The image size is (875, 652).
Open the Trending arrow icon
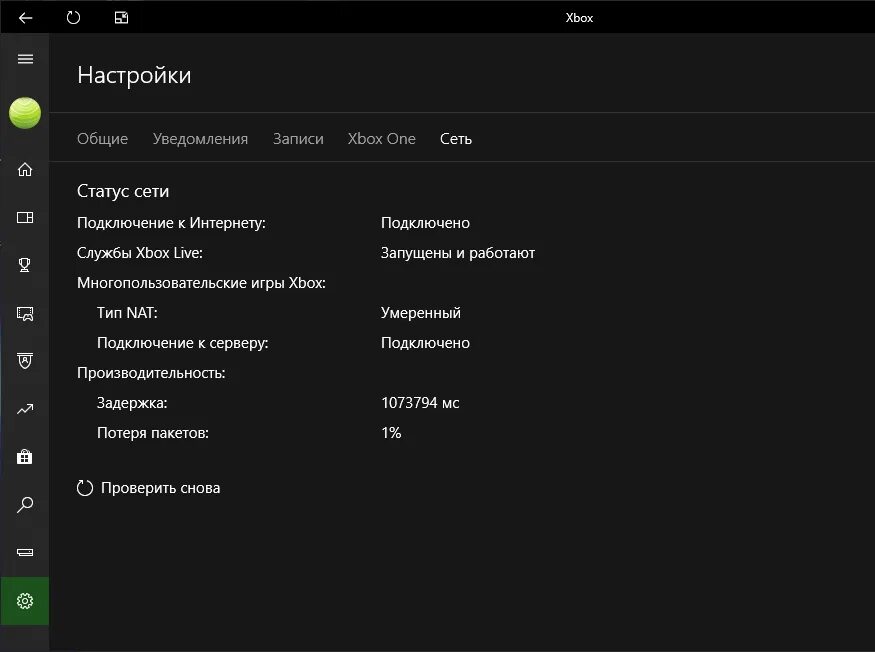tap(25, 409)
